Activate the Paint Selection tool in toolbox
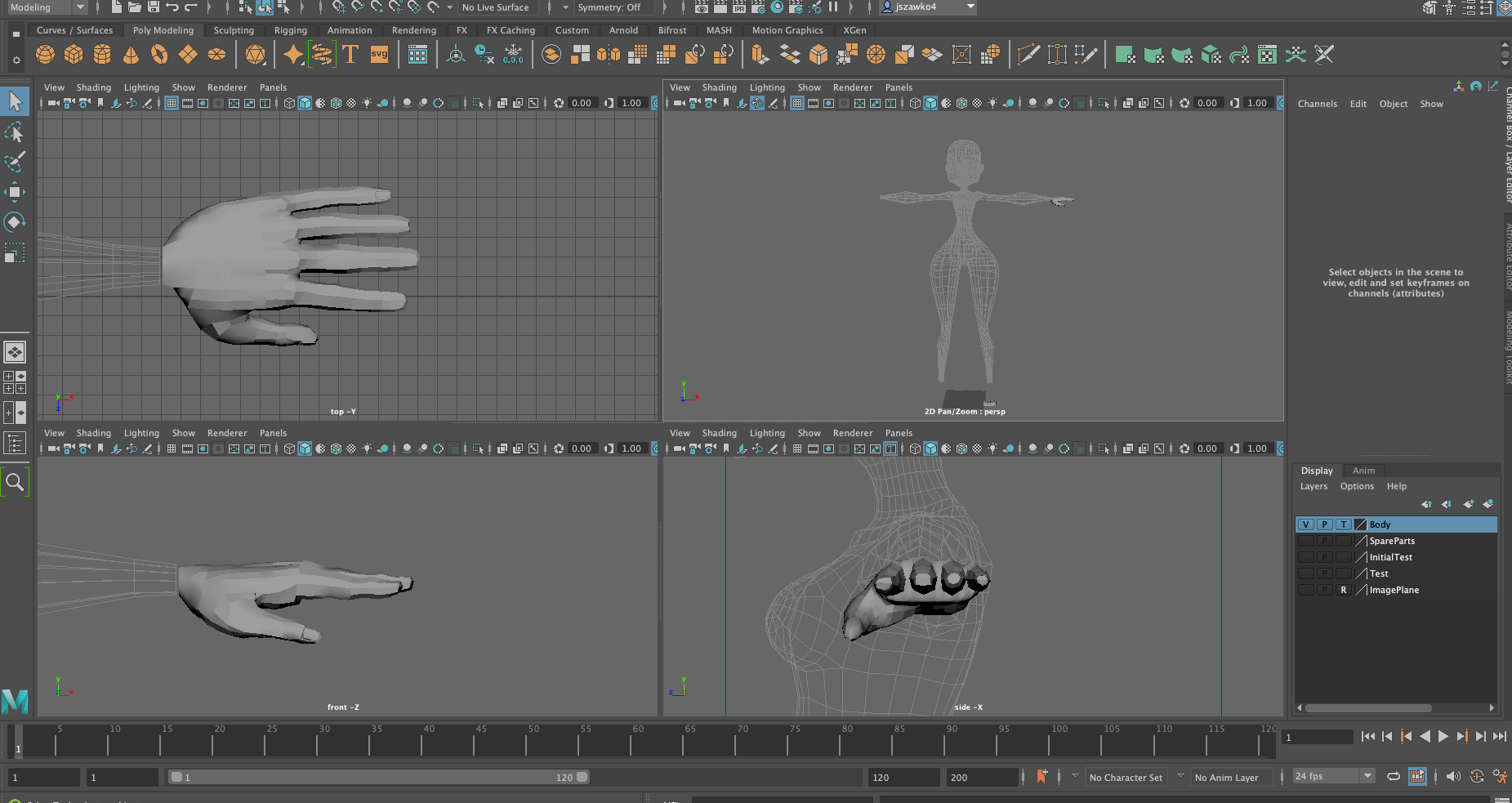Viewport: 1512px width, 803px height. [x=15, y=162]
